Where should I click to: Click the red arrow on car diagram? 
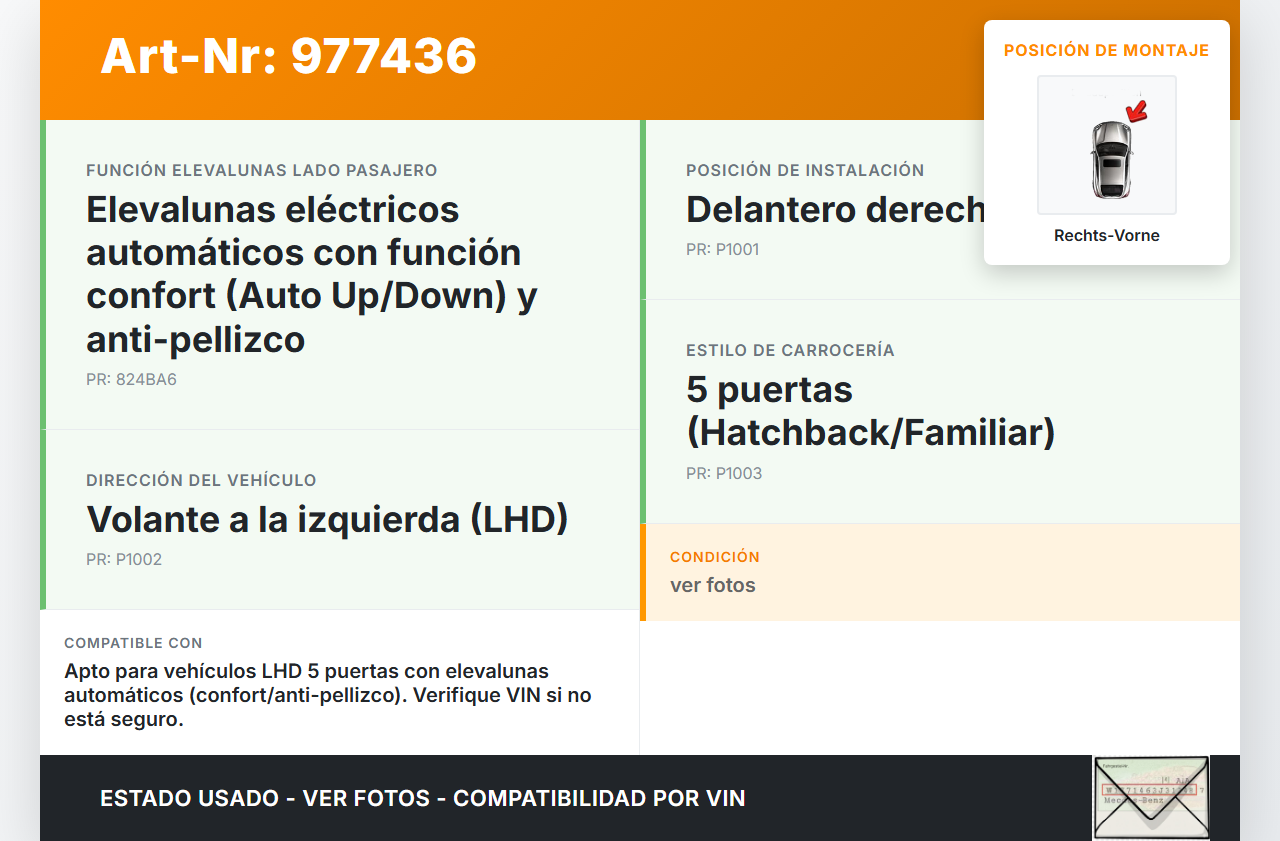coord(1136,111)
